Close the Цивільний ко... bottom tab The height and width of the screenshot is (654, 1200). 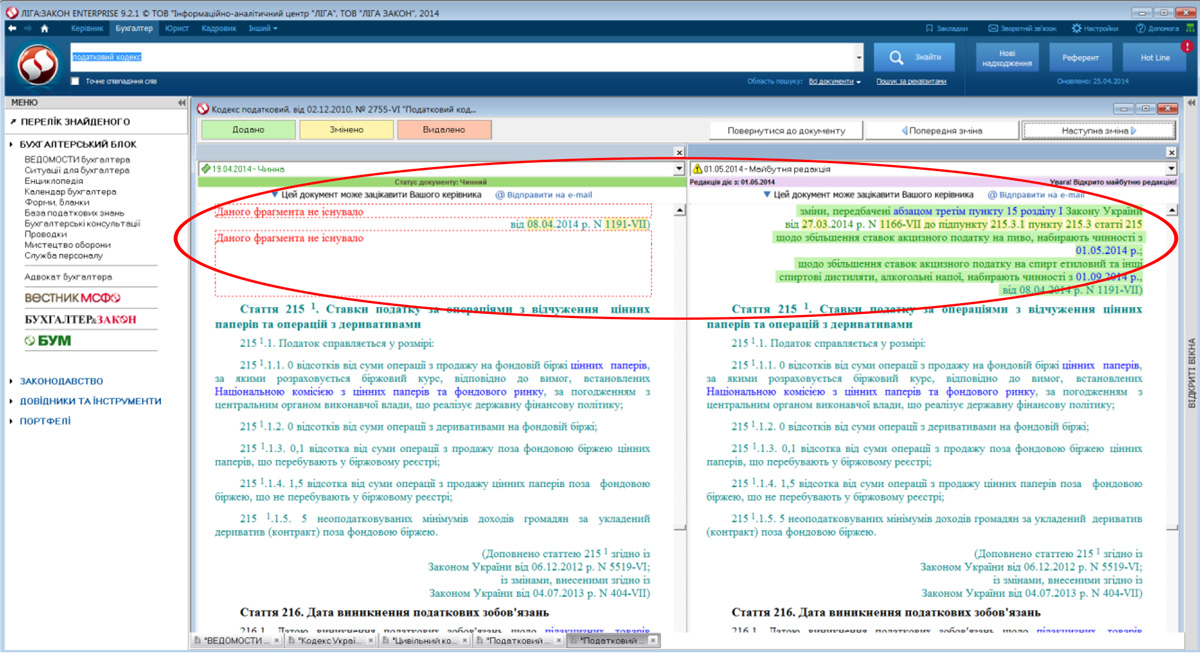464,640
